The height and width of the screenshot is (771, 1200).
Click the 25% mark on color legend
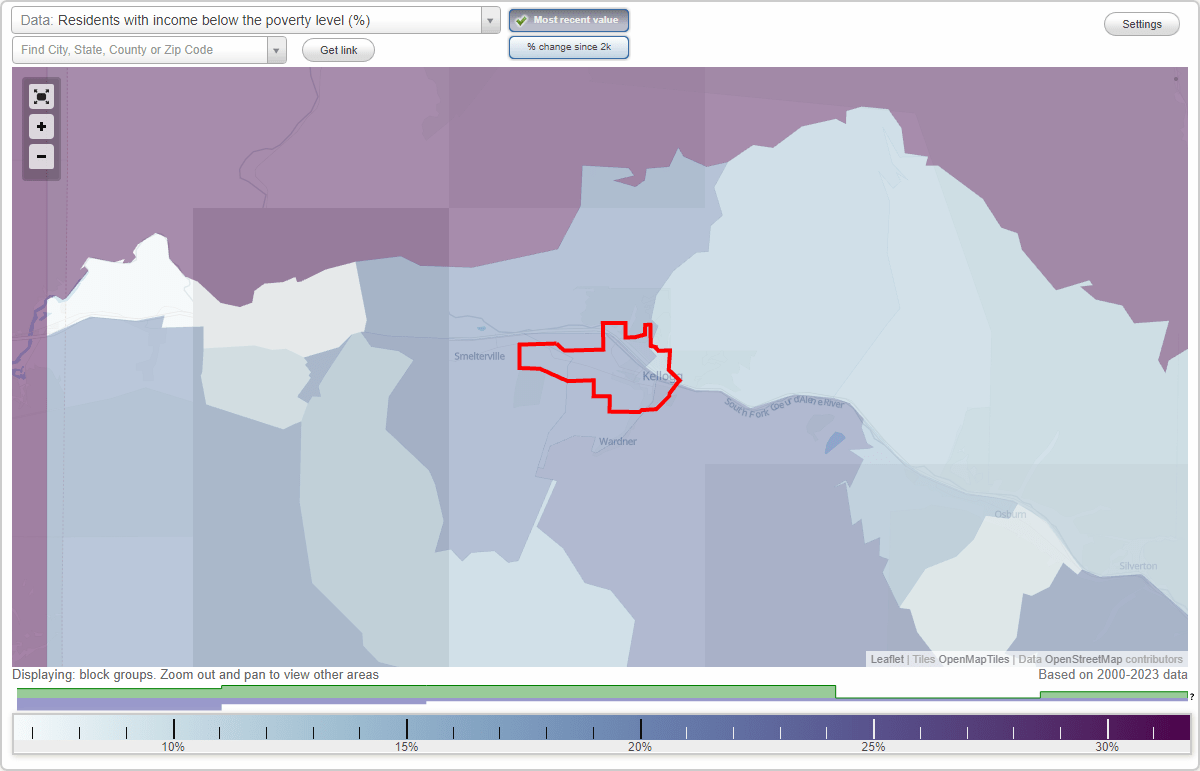coord(873,747)
